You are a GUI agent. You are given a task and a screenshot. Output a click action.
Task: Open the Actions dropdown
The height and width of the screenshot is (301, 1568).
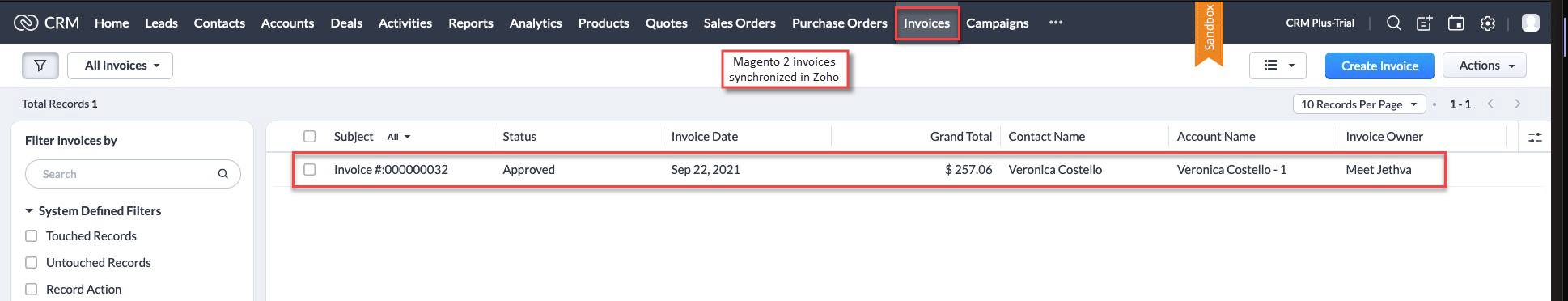[1485, 66]
